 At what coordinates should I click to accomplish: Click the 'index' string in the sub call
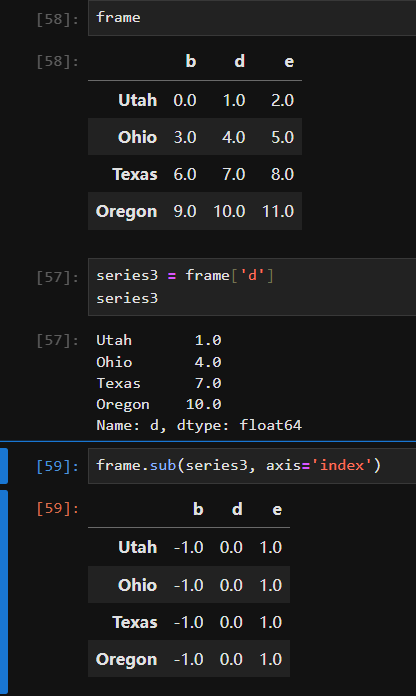(x=342, y=465)
